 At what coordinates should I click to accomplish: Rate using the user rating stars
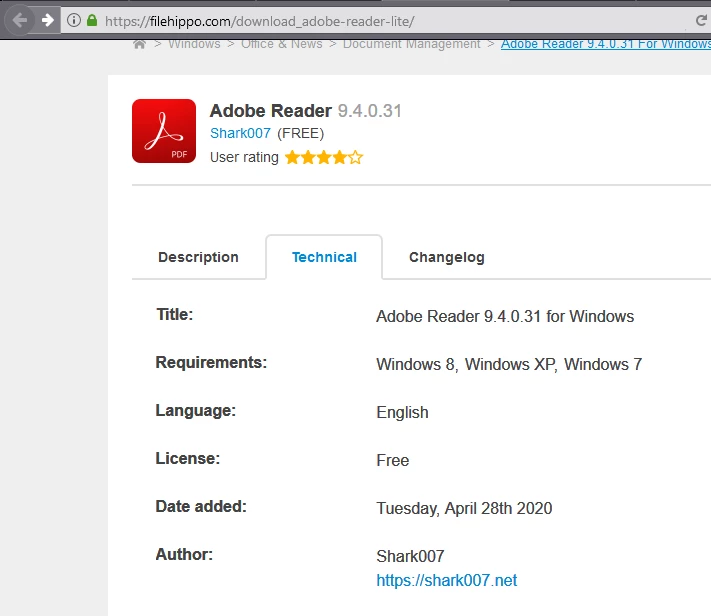[x=324, y=157]
